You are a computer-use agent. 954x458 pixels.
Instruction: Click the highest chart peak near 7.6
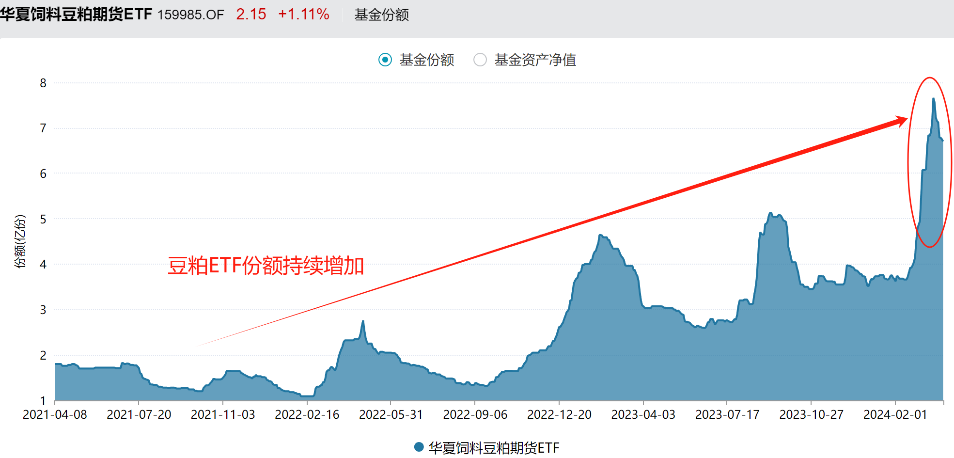[x=933, y=99]
